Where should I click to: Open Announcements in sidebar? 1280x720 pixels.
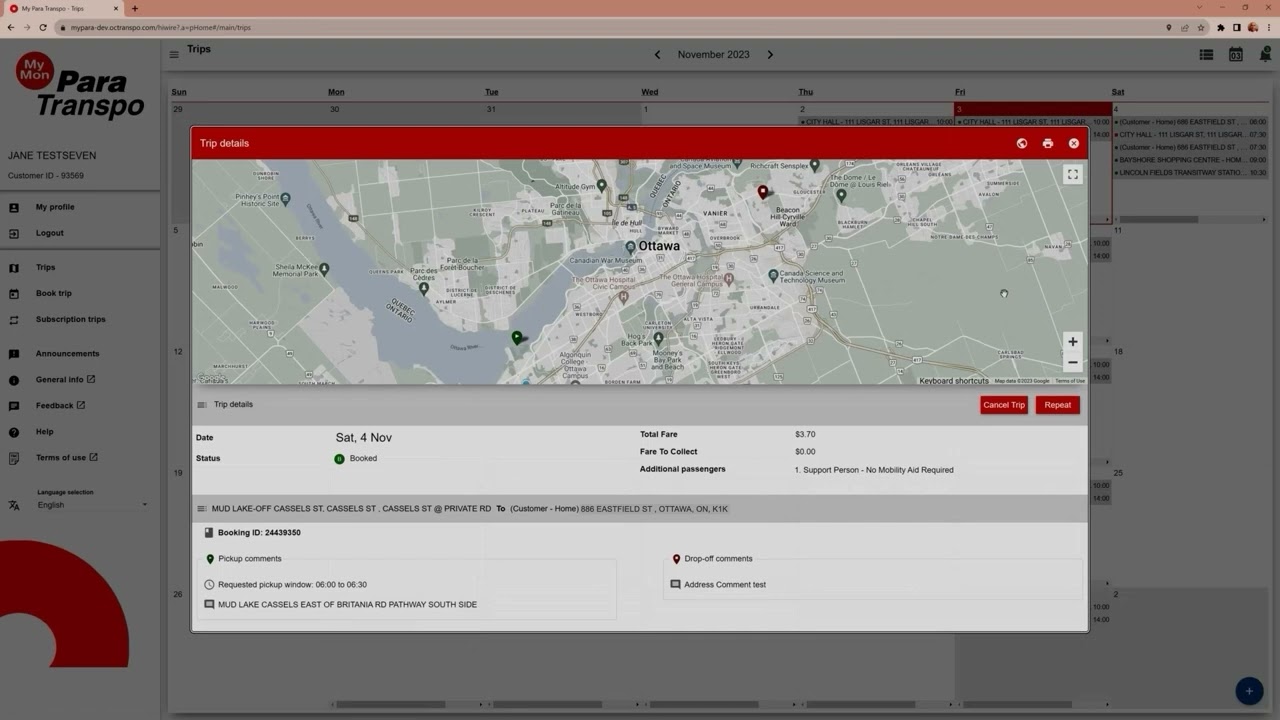(x=68, y=353)
